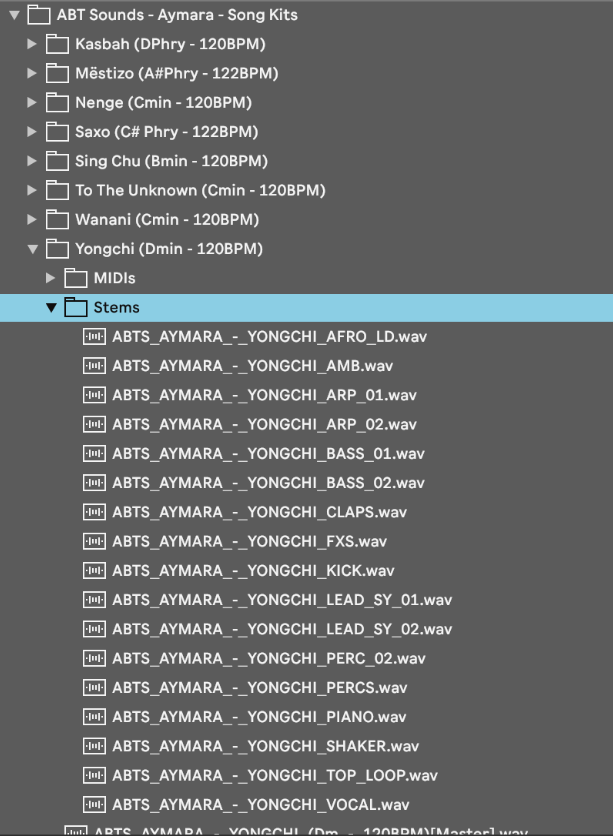The height and width of the screenshot is (836, 613).
Task: Expand the Wanani (Cmin - 120BPM) folder
Action: (33, 219)
